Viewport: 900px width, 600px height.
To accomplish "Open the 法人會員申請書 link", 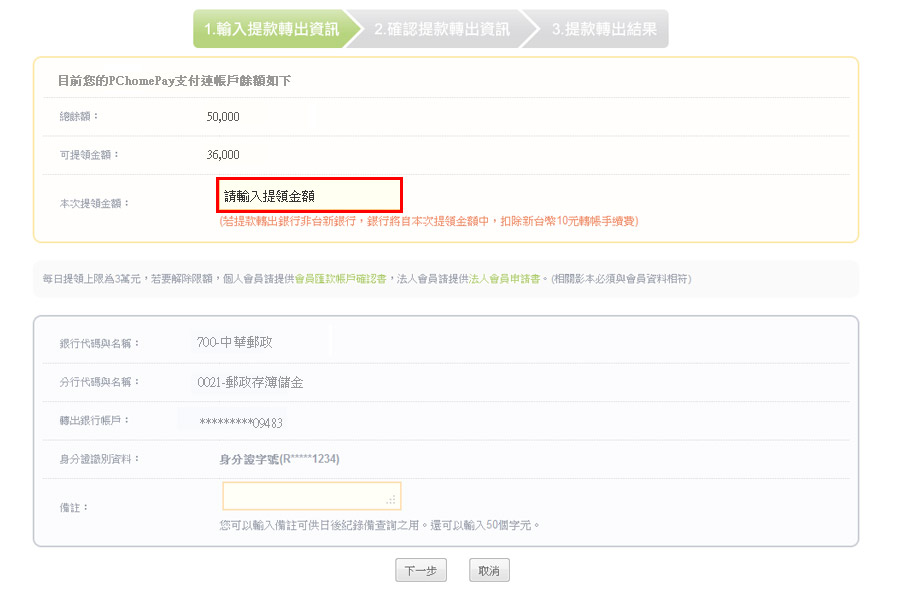I will [x=504, y=278].
